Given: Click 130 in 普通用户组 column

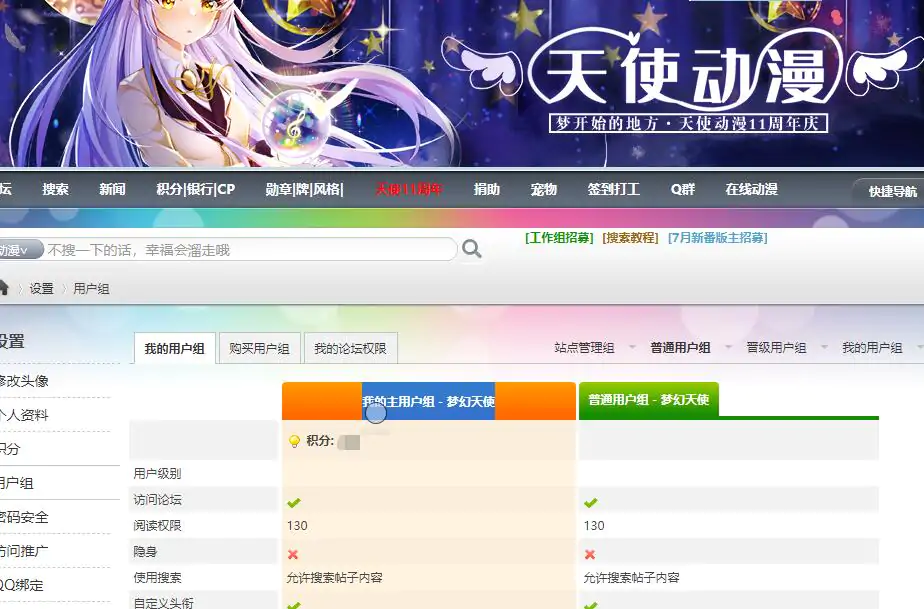Looking at the screenshot, I should (x=594, y=525).
